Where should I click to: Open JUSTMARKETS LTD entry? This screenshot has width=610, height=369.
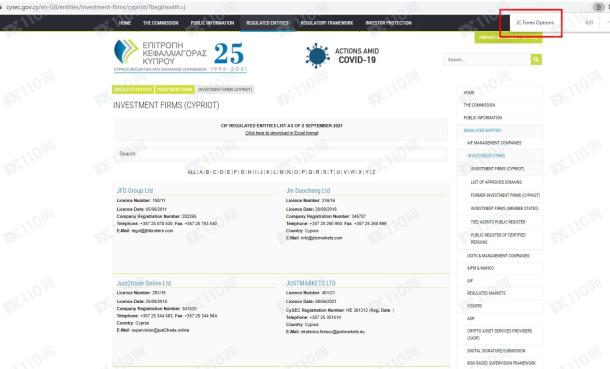point(310,283)
